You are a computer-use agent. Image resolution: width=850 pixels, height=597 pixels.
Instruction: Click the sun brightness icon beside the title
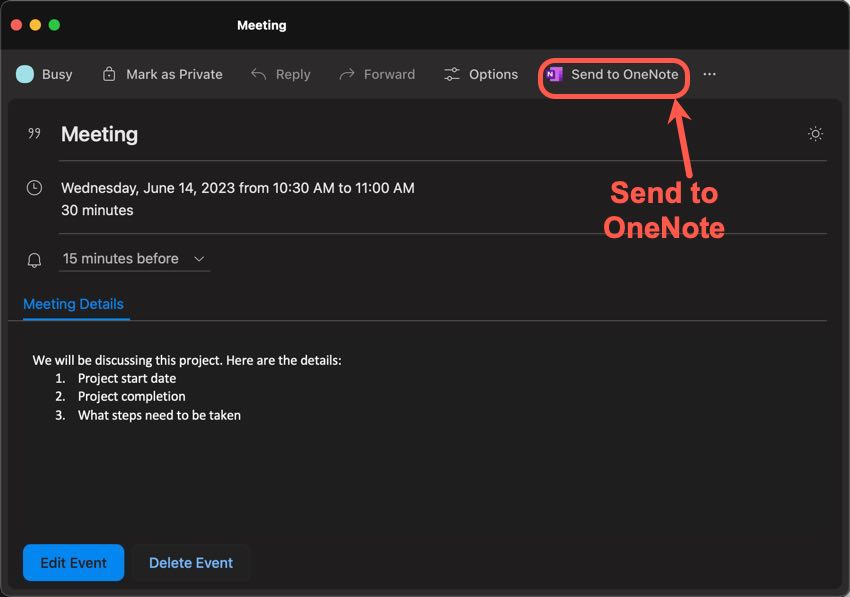(815, 133)
